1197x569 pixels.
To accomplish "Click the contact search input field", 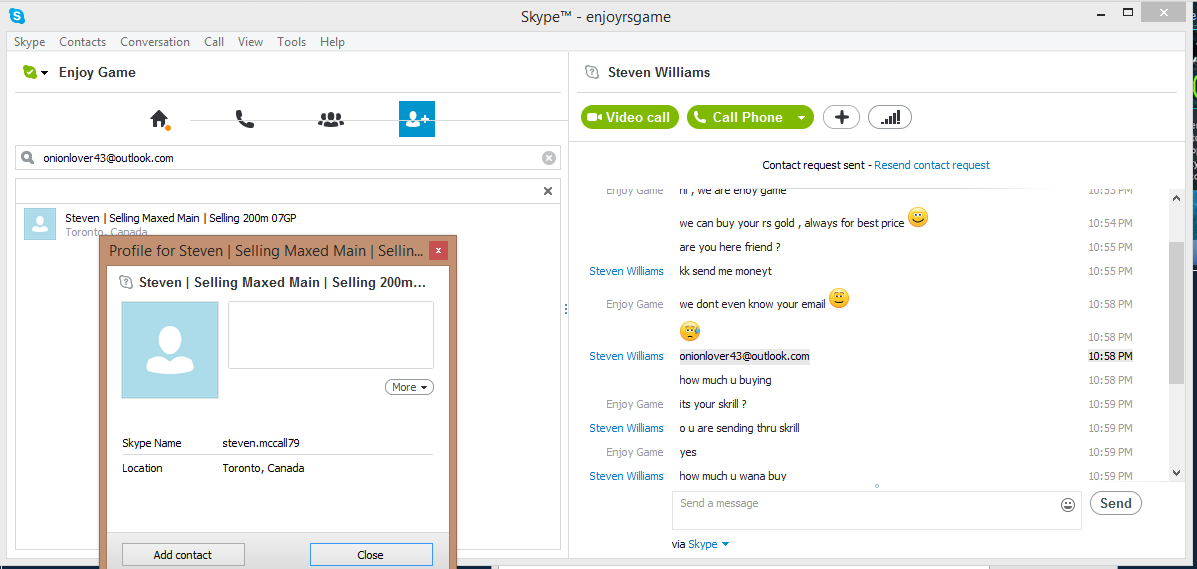I will (x=288, y=158).
